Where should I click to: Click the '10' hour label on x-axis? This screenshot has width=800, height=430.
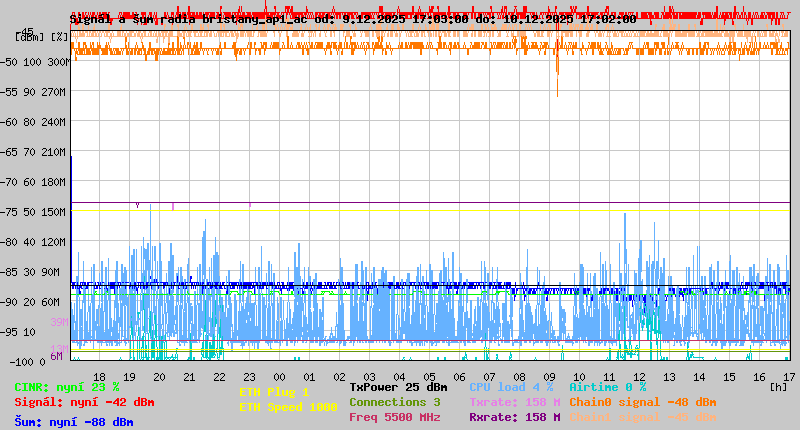(579, 377)
